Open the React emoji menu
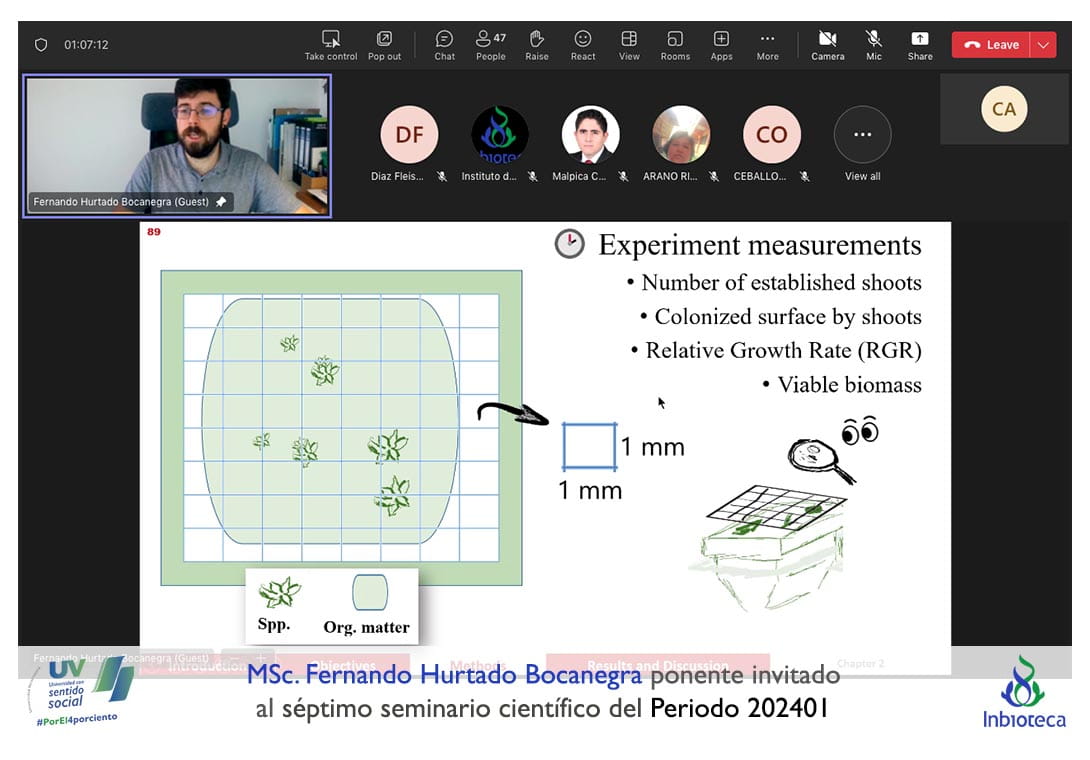The width and height of the screenshot is (1090, 760). 583,40
